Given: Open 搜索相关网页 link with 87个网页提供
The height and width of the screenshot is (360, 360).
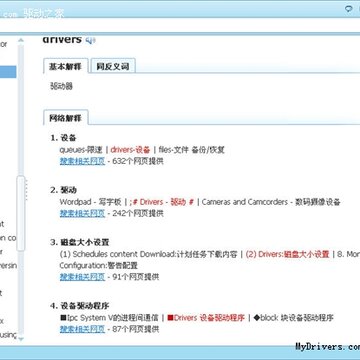Looking at the screenshot, I should 82,329.
